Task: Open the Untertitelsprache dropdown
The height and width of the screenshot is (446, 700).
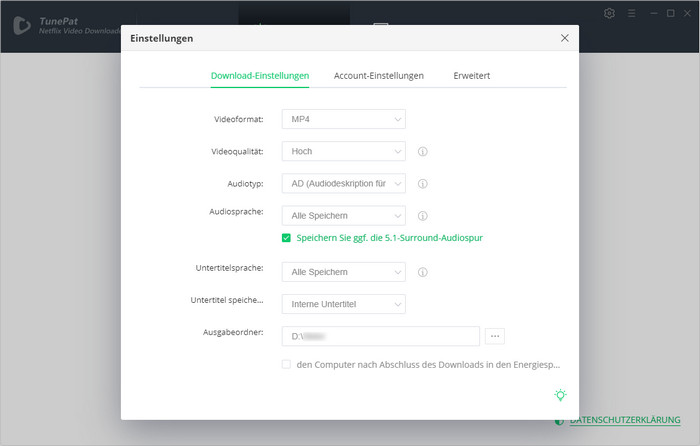Action: coord(343,272)
